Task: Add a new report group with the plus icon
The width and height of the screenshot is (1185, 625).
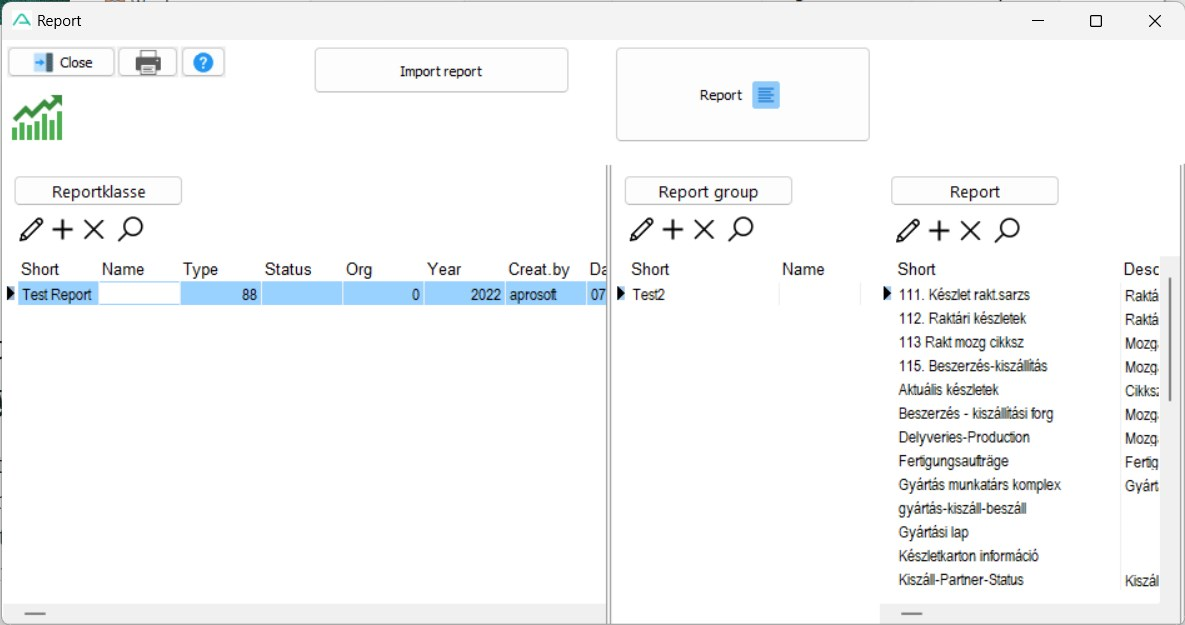Action: pyautogui.click(x=673, y=230)
